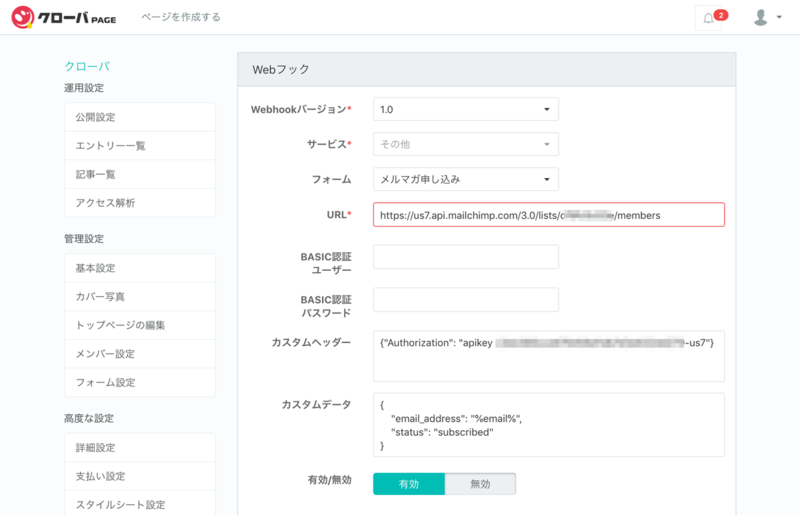The height and width of the screenshot is (515, 800).
Task: Enable the webhook with 有効 toggle
Action: 409,484
